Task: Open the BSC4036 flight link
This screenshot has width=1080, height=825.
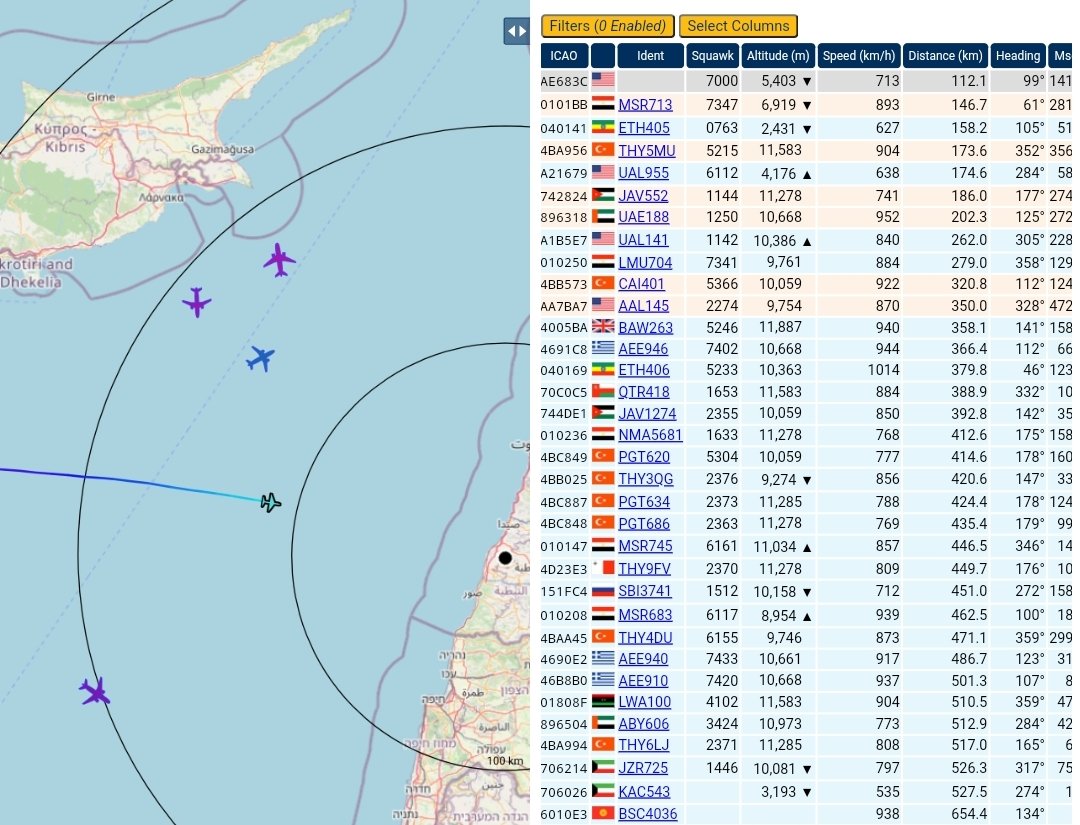Action: coord(647,814)
